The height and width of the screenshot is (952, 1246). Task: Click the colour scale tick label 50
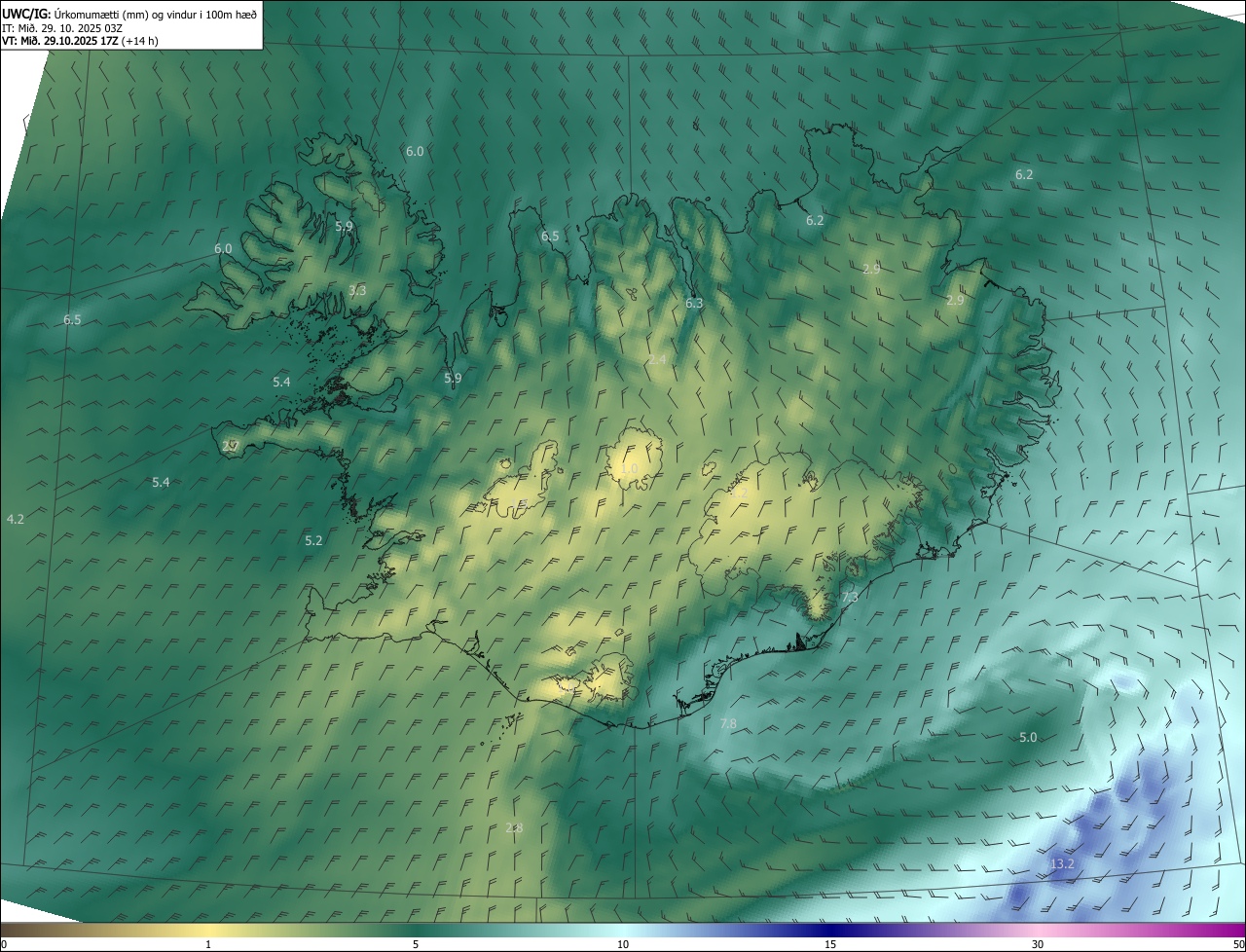pyautogui.click(x=1238, y=945)
